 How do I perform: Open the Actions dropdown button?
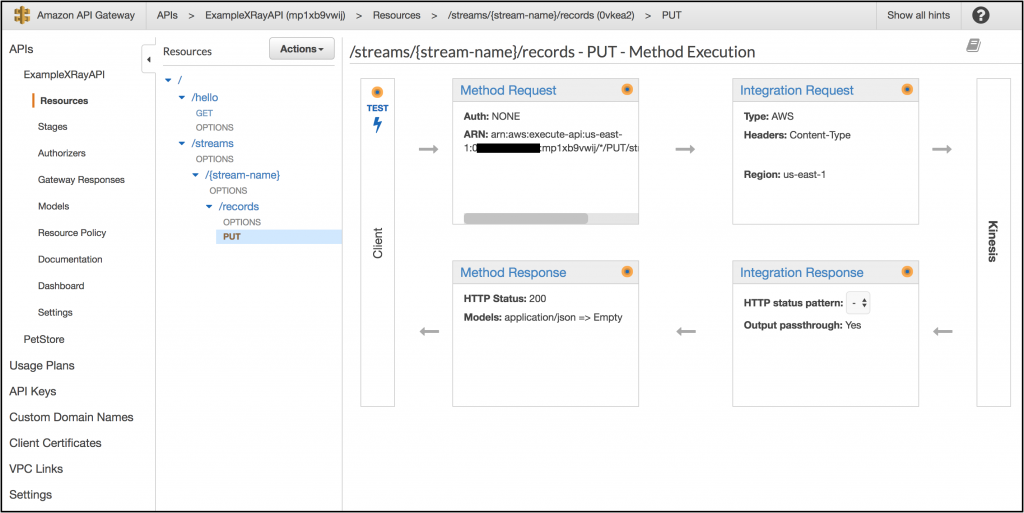pos(302,49)
